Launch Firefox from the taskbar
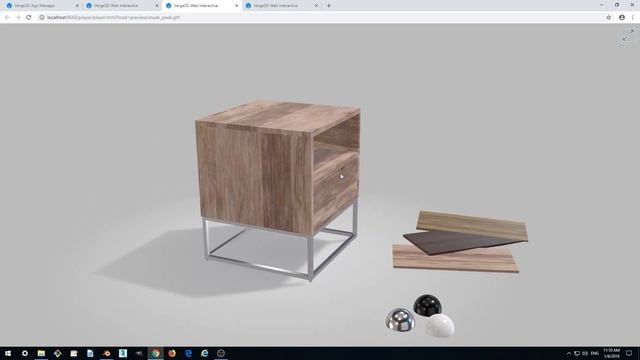The height and width of the screenshot is (360, 640). (172, 353)
